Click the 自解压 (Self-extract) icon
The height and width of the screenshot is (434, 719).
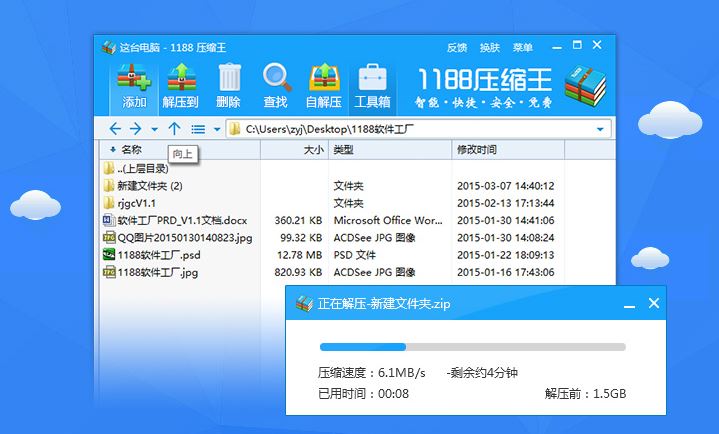[x=324, y=86]
